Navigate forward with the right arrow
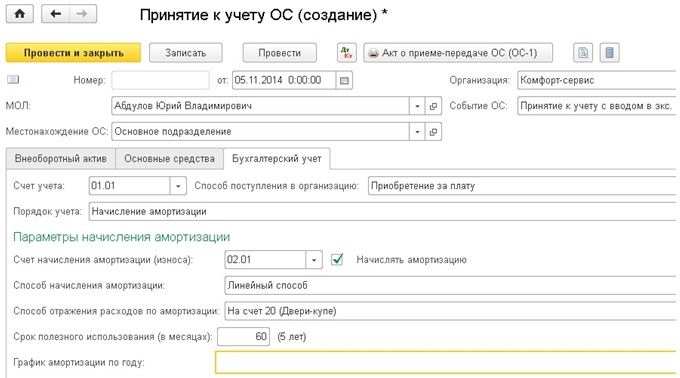 82,14
